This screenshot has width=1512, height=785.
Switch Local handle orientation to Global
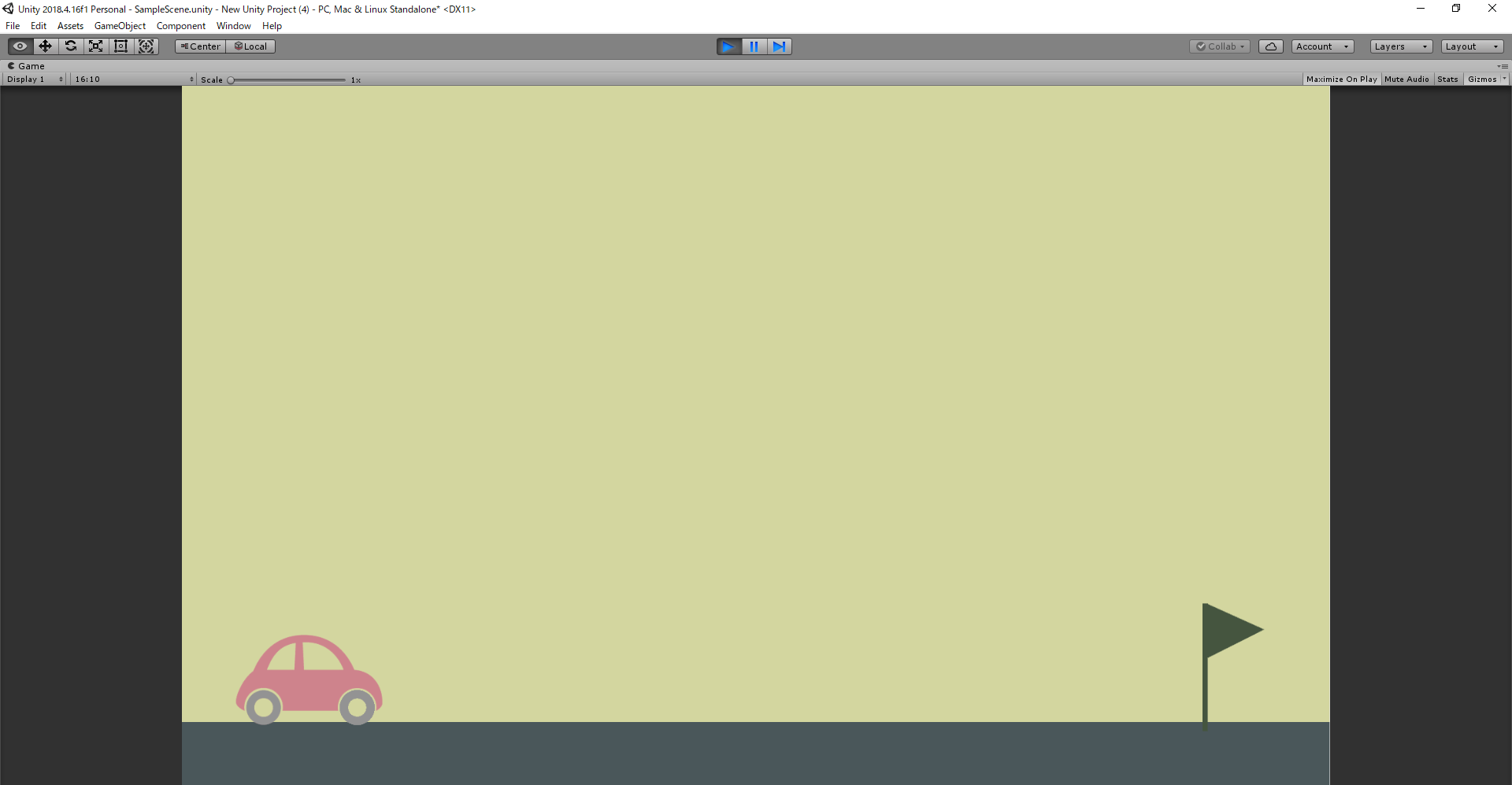click(x=250, y=46)
